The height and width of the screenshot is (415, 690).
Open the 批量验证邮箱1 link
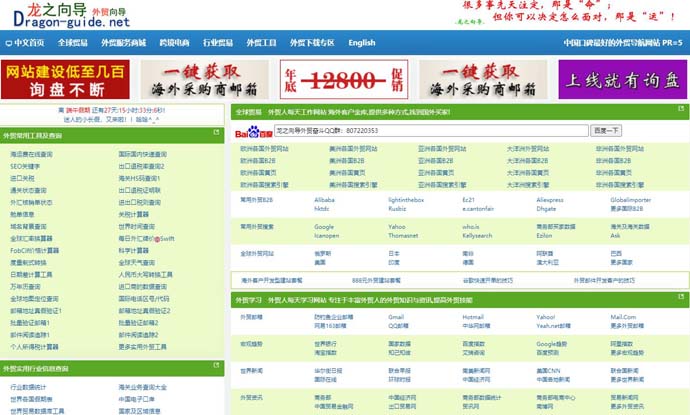point(30,323)
